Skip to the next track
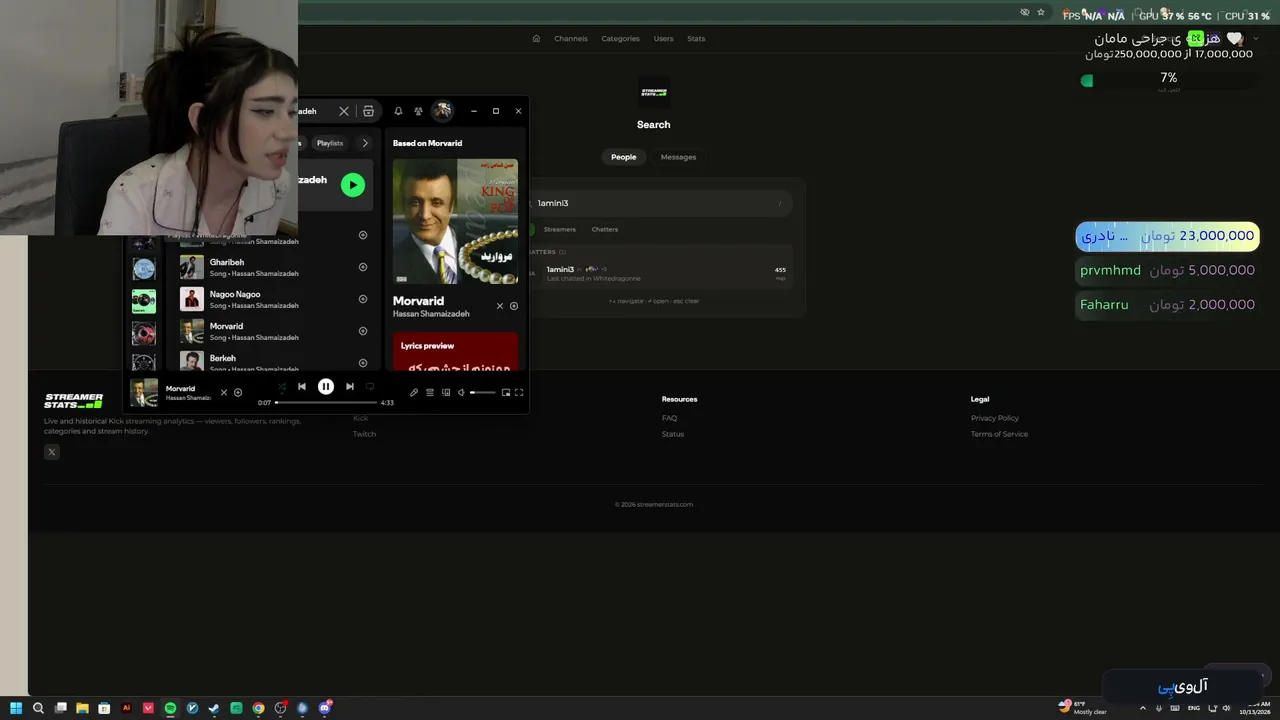 tap(350, 386)
